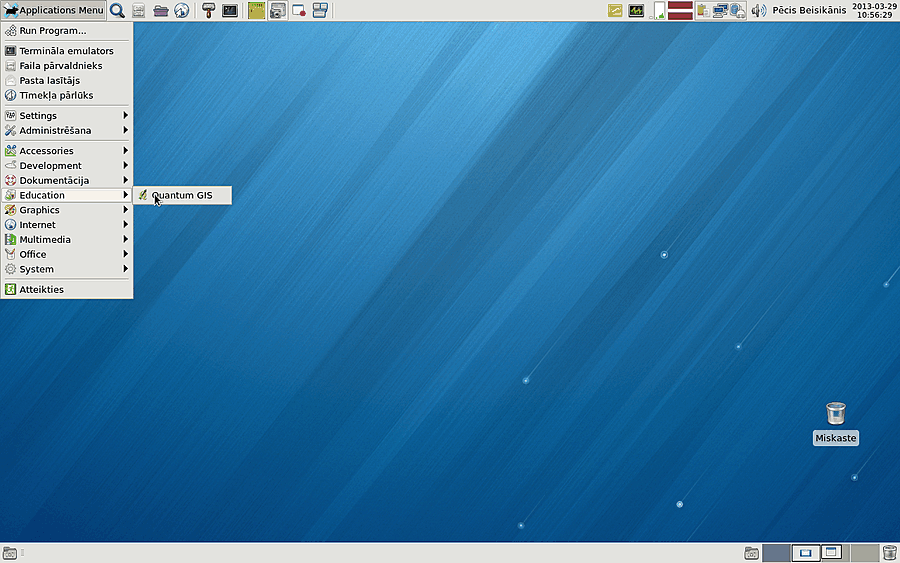Image resolution: width=900 pixels, height=563 pixels.
Task: Switch to the first workspace in pager
Action: pyautogui.click(x=776, y=553)
